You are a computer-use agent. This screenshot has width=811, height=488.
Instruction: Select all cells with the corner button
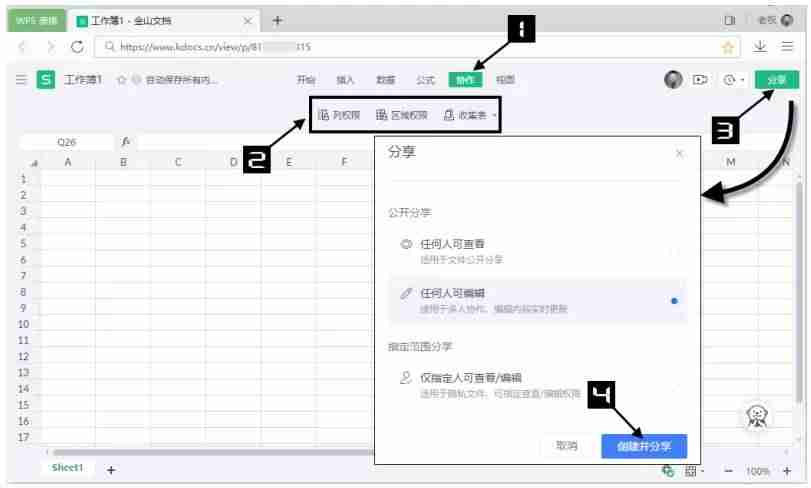click(x=35, y=163)
